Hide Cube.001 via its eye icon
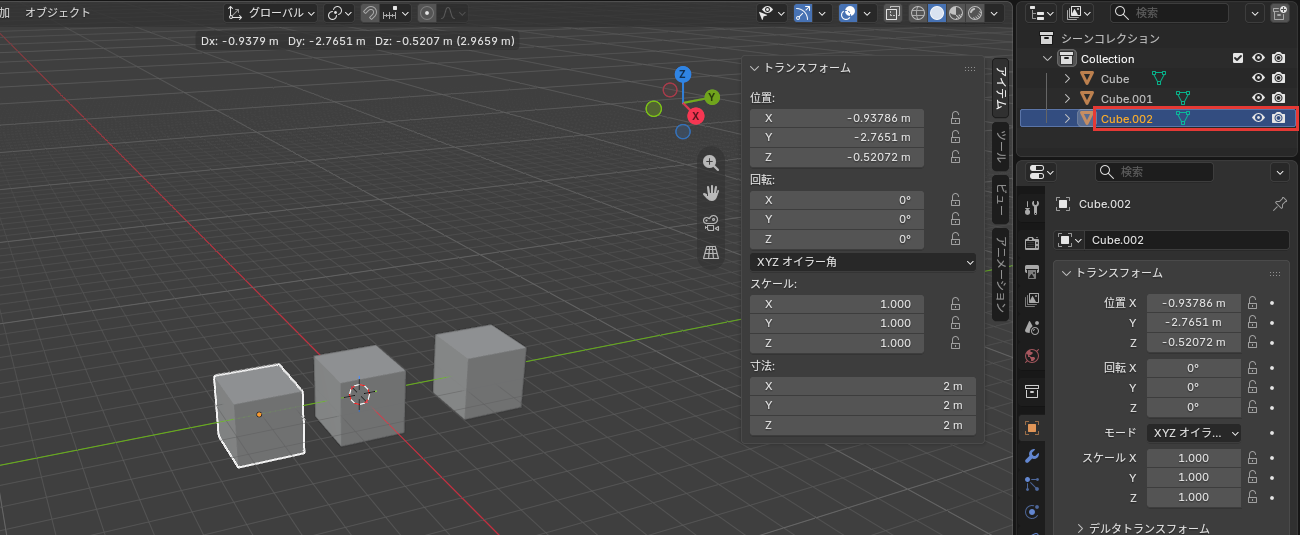The image size is (1300, 535). coord(1259,98)
